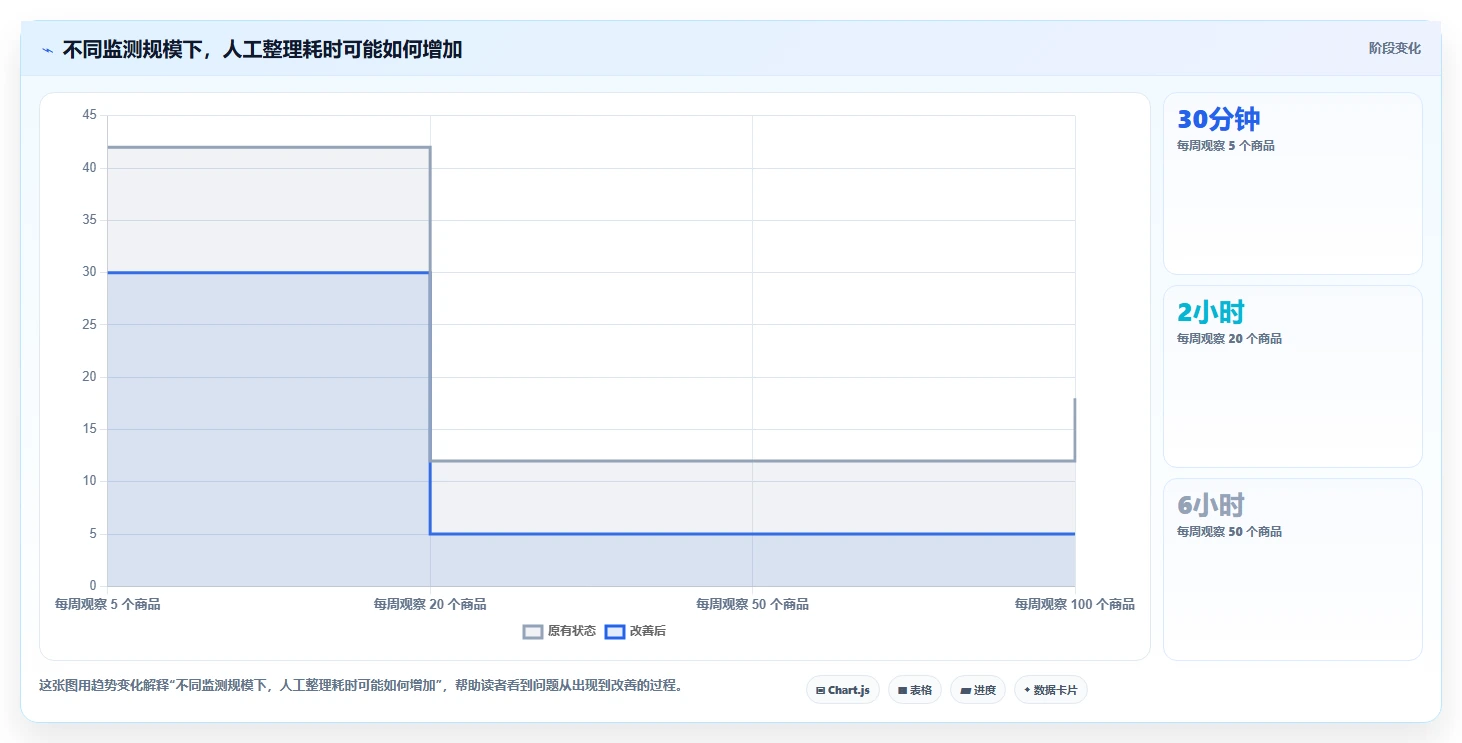The image size is (1462, 743).
Task: Toggle the 改善后 legend item
Action: [636, 631]
